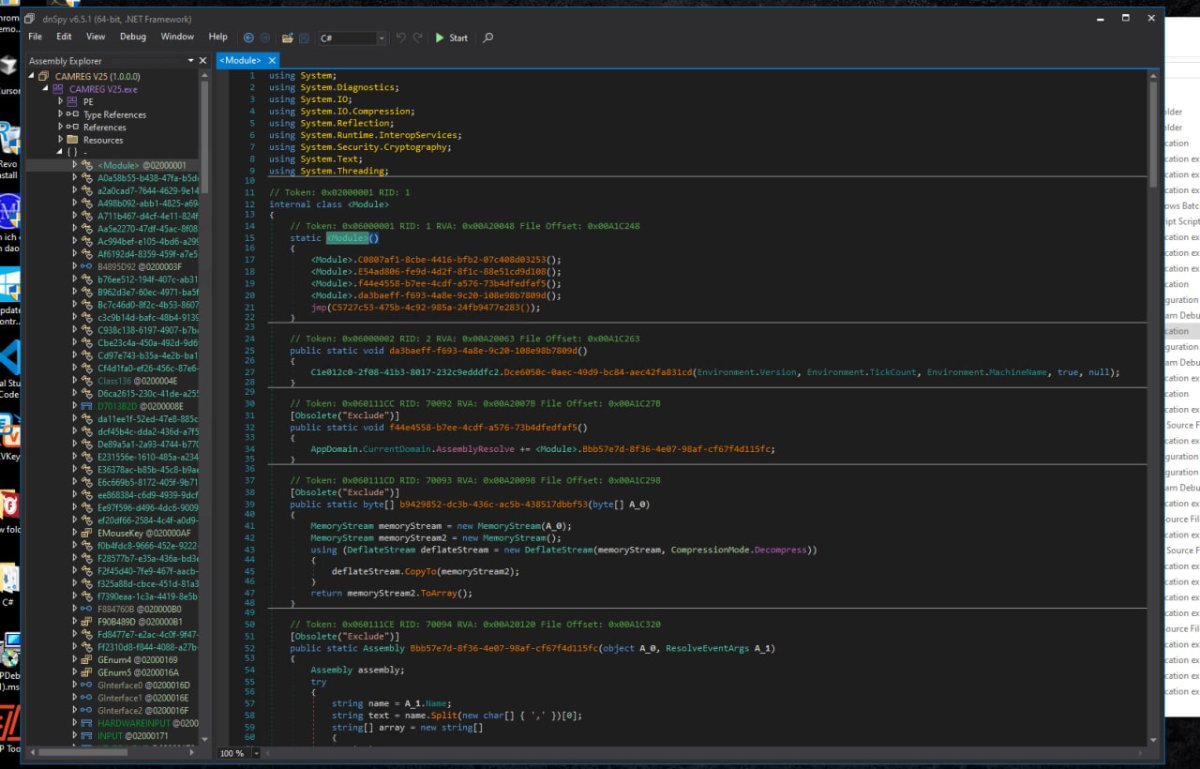1200x769 pixels.
Task: Click the EMouseKey enum icon
Action: tap(87, 534)
